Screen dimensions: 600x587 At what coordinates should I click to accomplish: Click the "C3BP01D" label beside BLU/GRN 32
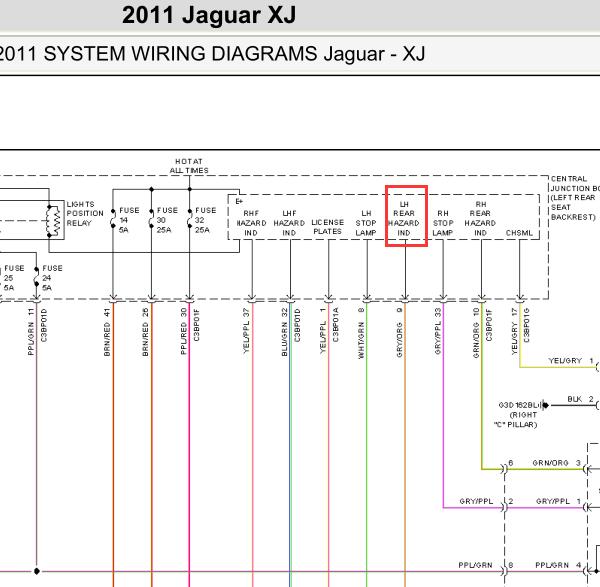[297, 325]
